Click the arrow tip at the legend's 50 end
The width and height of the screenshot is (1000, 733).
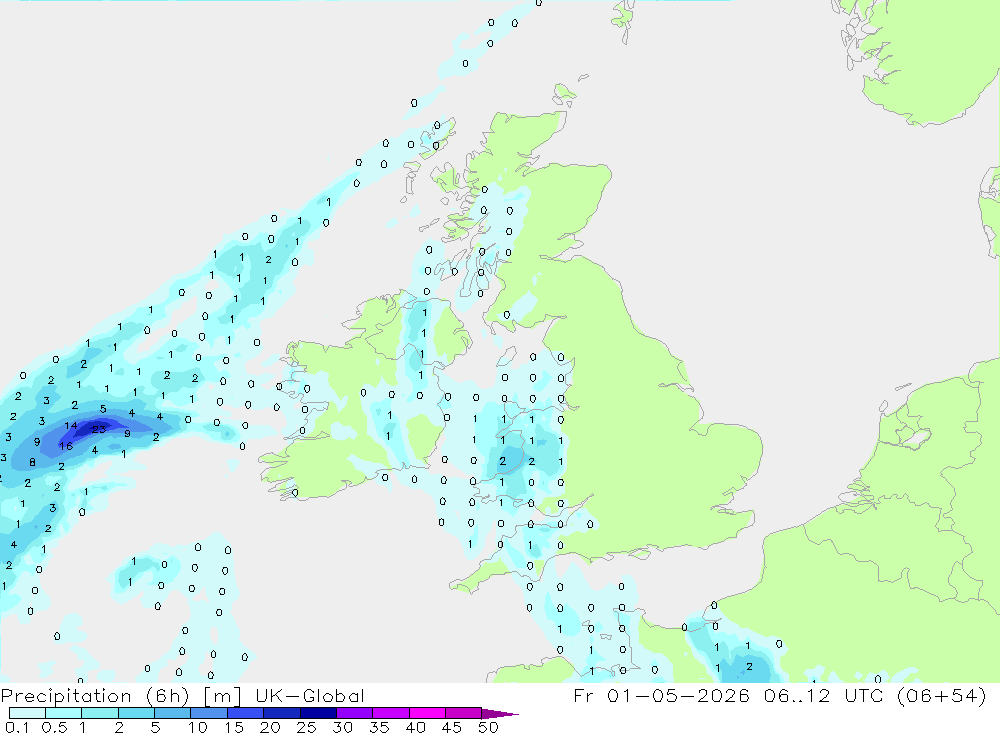[501, 713]
